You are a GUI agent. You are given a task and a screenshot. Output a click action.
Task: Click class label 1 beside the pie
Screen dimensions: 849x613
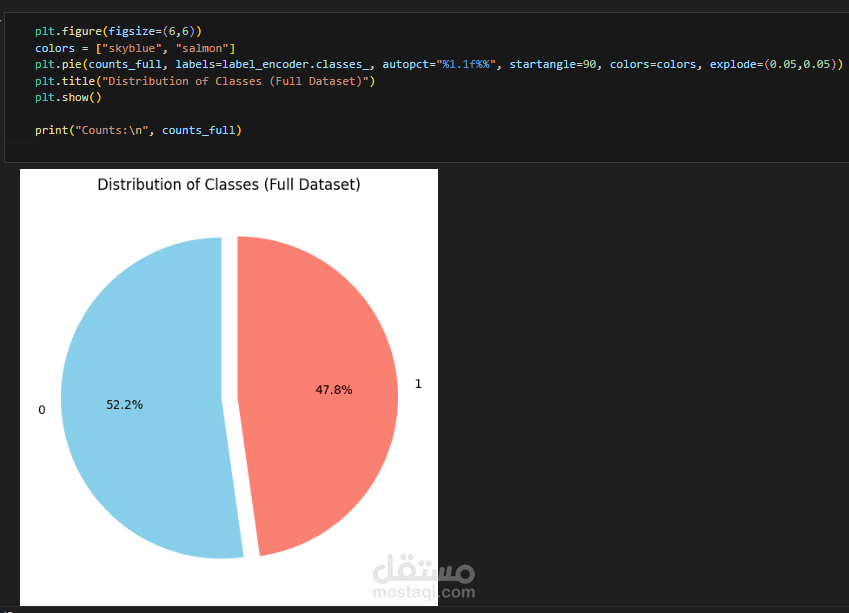point(418,384)
